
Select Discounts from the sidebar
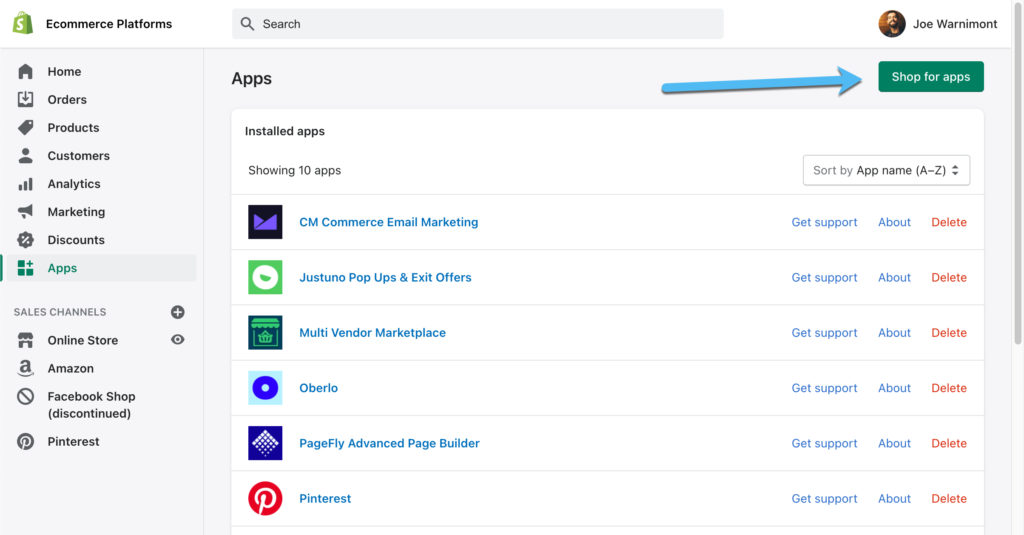point(76,240)
